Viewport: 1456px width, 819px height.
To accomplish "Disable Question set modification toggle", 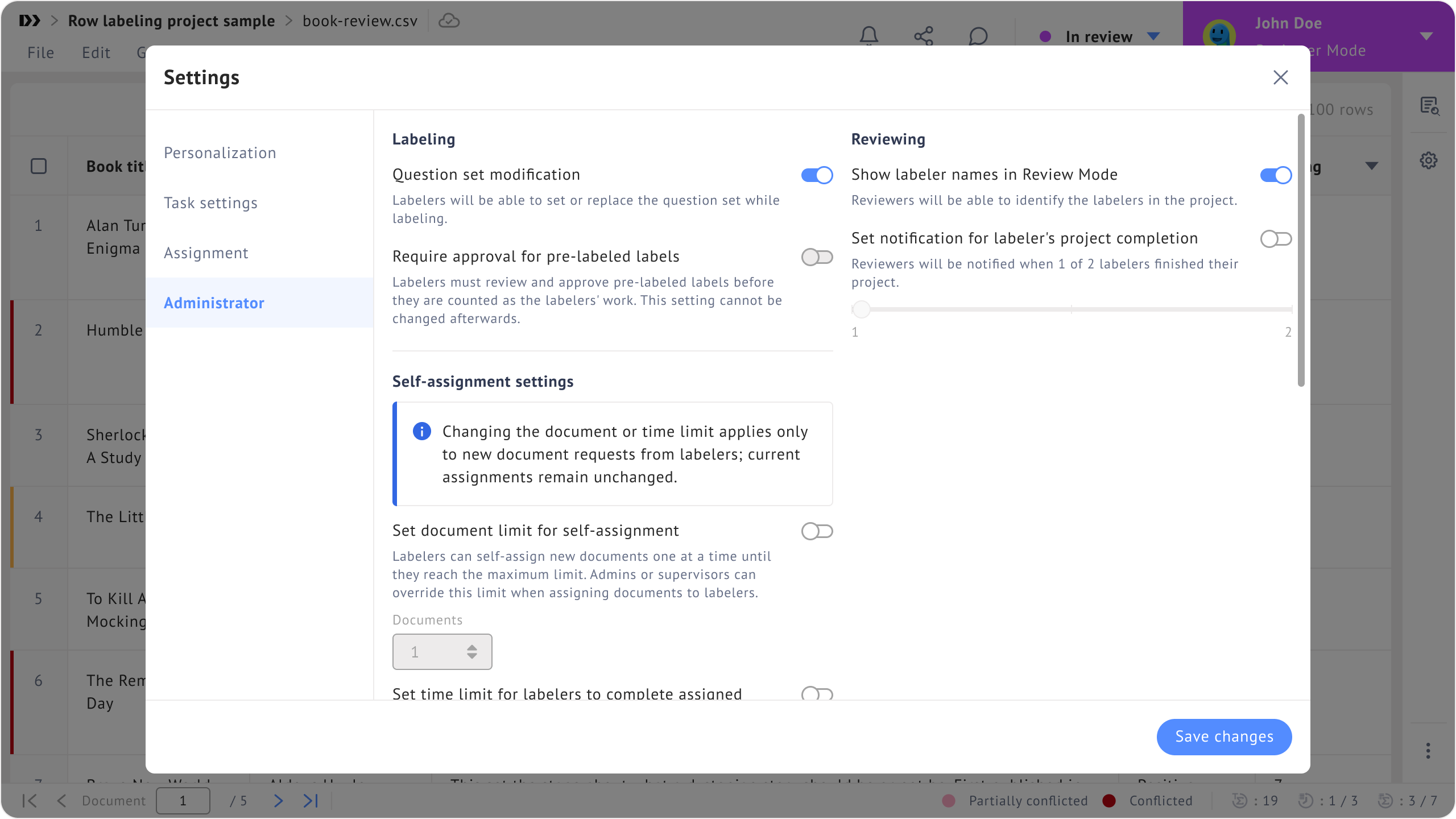I will 817,175.
